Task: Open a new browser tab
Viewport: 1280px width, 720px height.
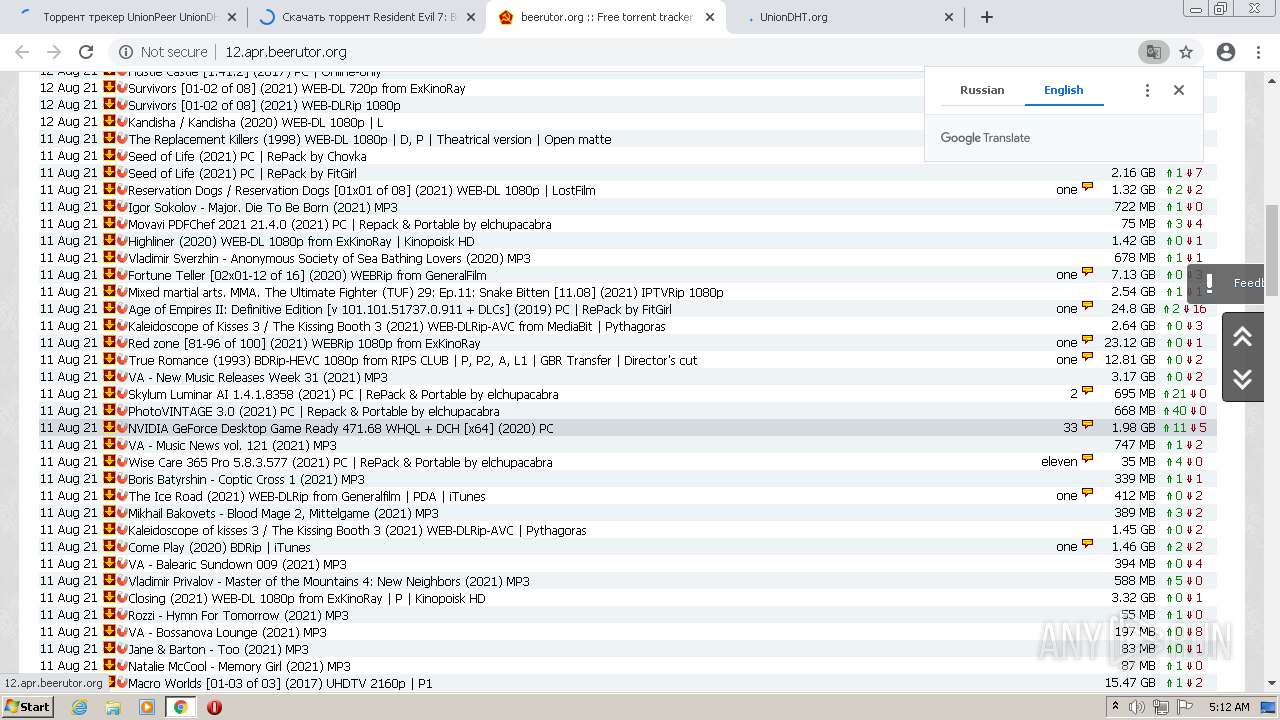Action: 987,17
